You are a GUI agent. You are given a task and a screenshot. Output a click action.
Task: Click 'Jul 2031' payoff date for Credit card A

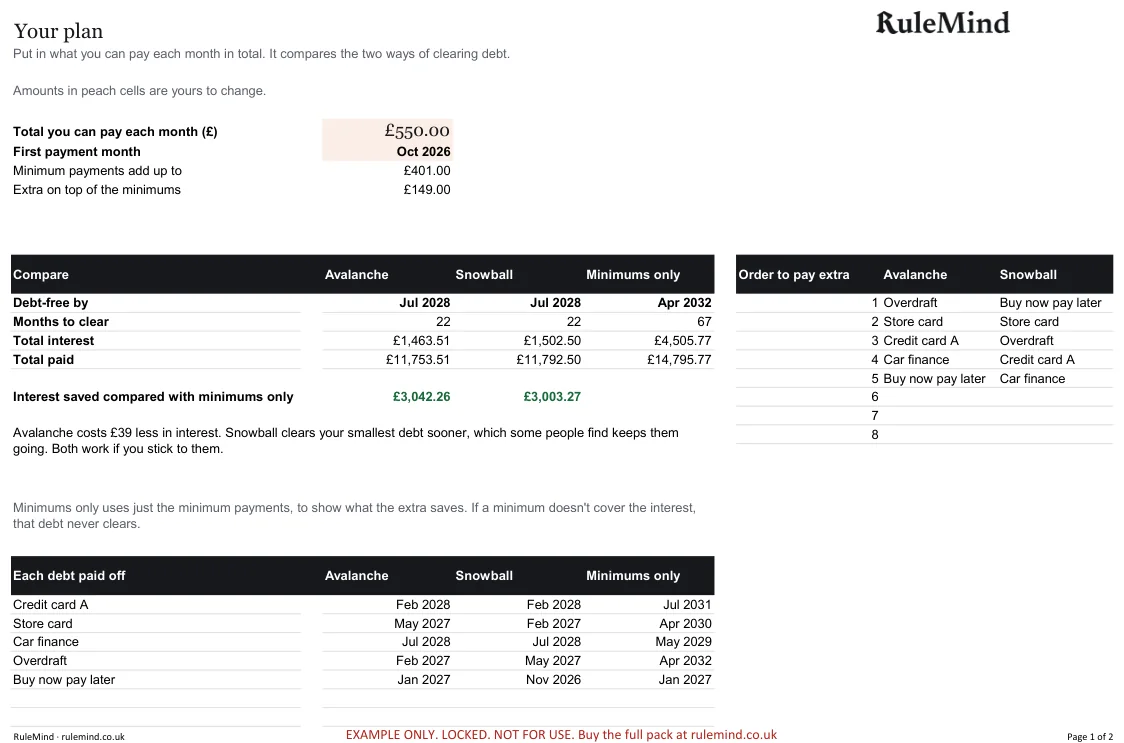point(687,605)
